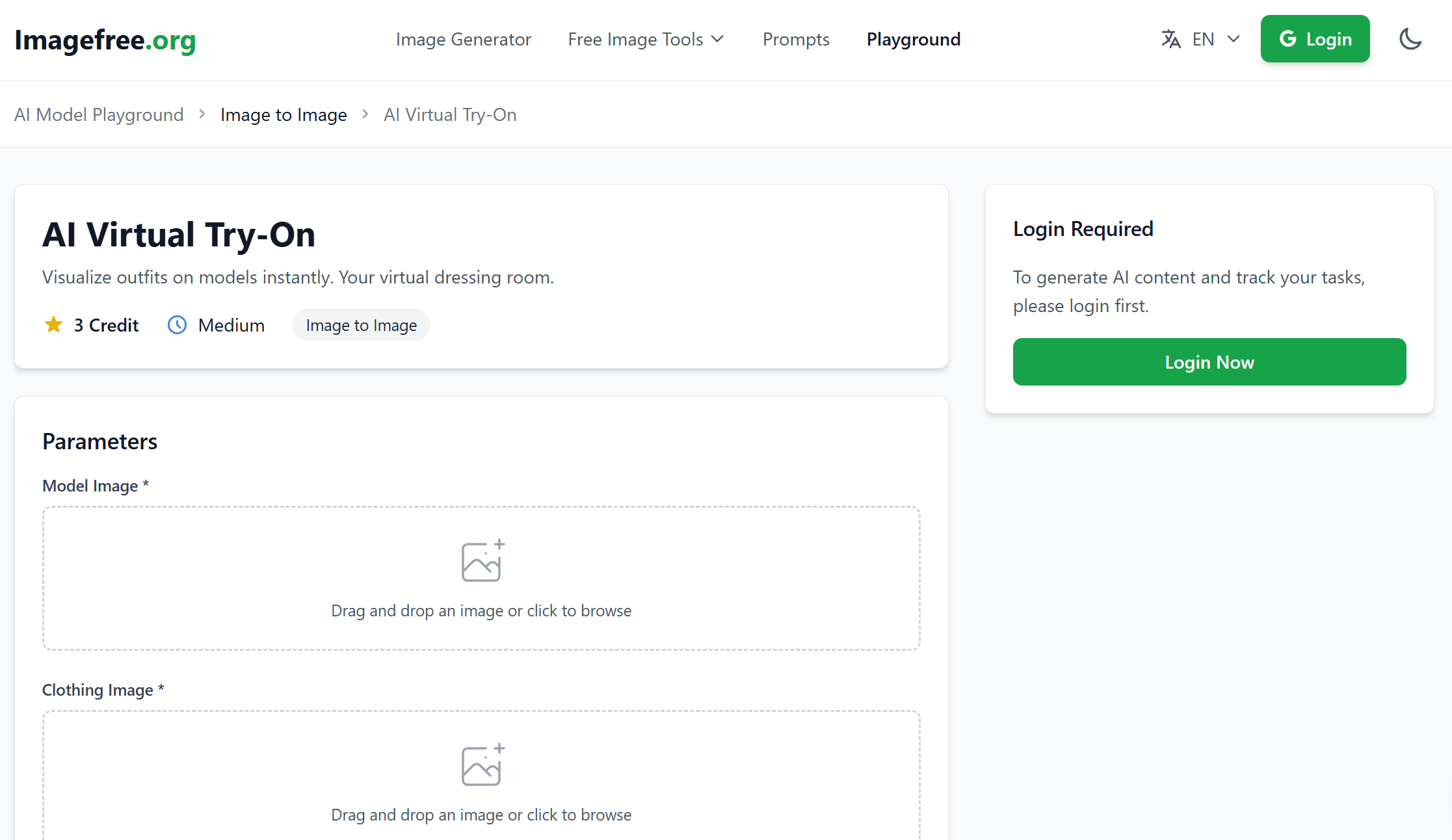Click the clock icon beside Medium
Viewport: 1452px width, 840px height.
click(176, 324)
